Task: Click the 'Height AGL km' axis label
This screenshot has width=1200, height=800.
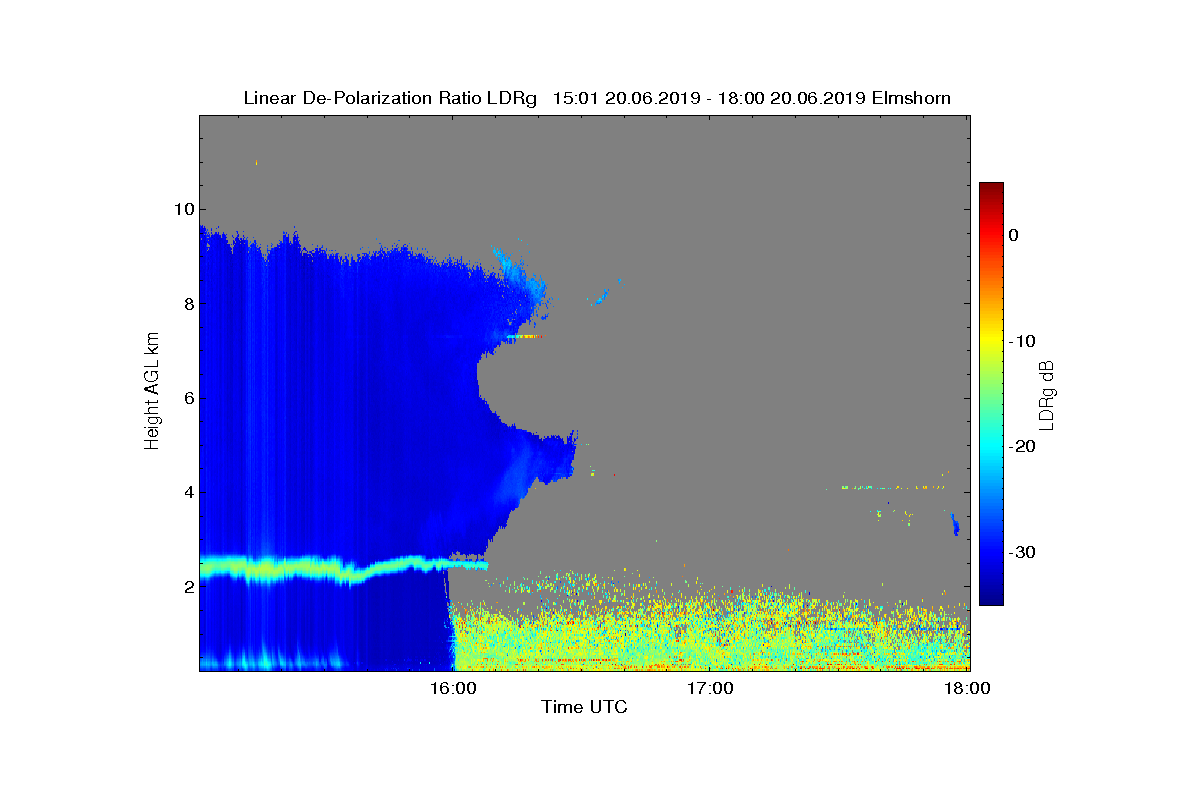Action: click(152, 392)
